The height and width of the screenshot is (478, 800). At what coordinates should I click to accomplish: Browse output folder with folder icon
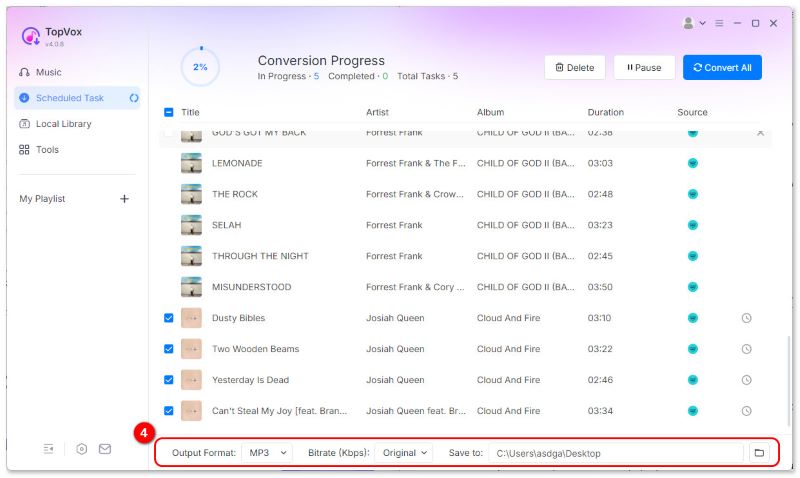(759, 453)
